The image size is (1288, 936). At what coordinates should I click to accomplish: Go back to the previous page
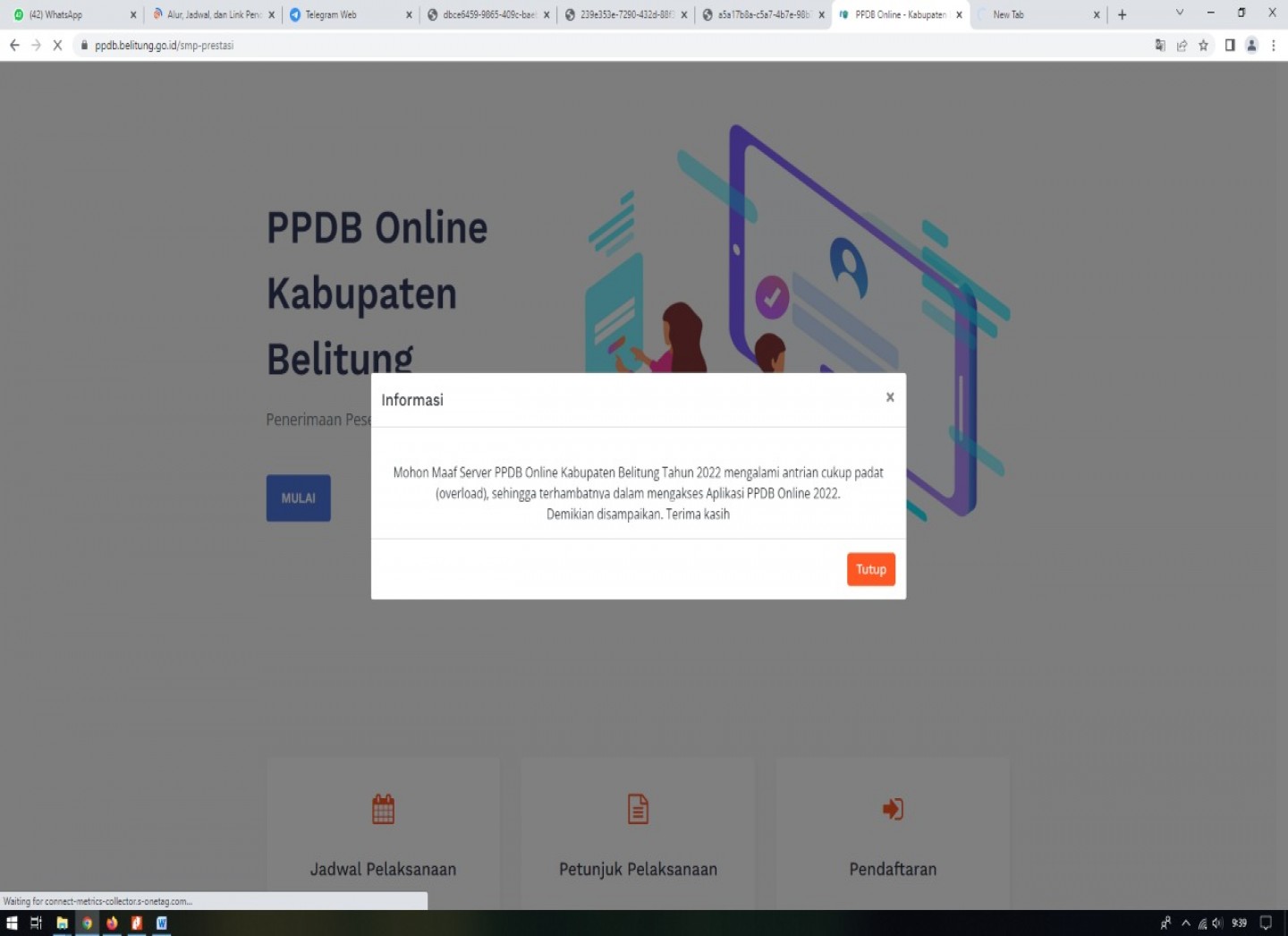pyautogui.click(x=14, y=46)
